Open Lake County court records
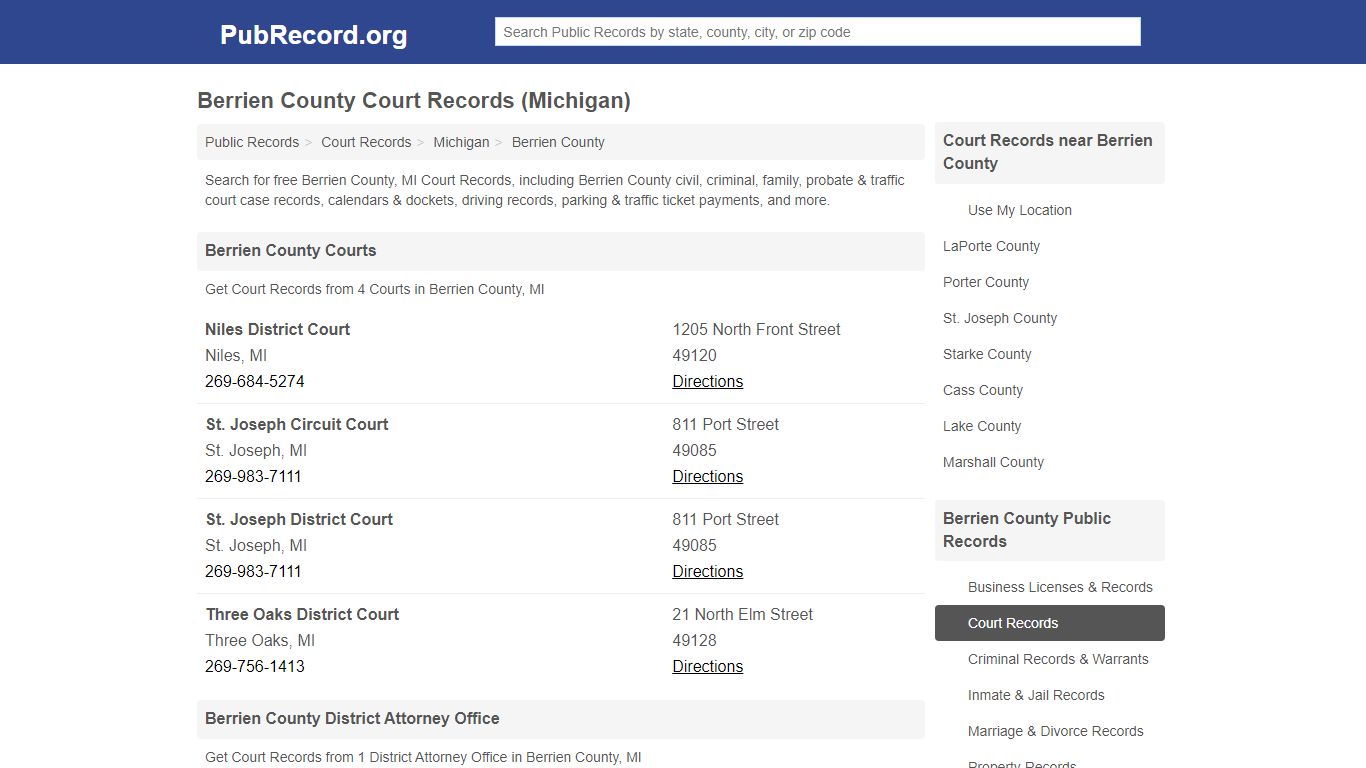 tap(982, 426)
